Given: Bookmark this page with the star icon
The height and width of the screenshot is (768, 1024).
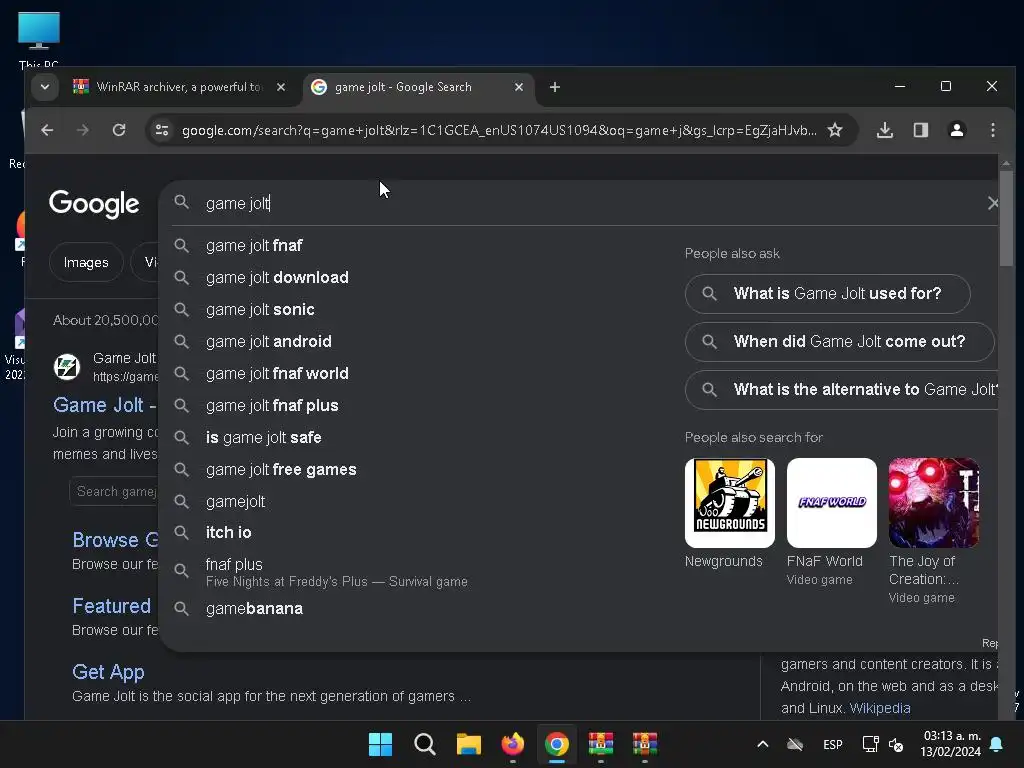Looking at the screenshot, I should tap(835, 130).
